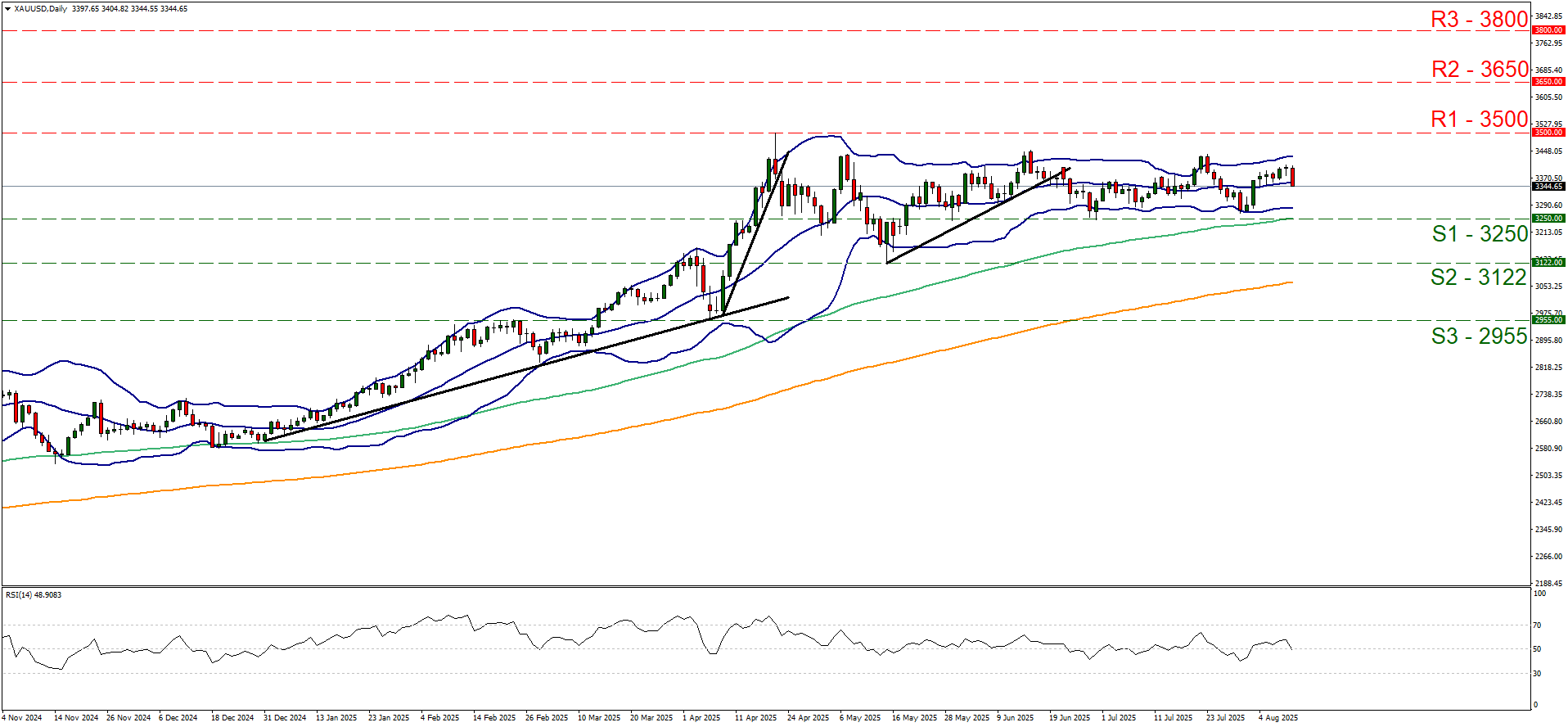Click the 14 Nov 2024 date label

pyautogui.click(x=76, y=718)
